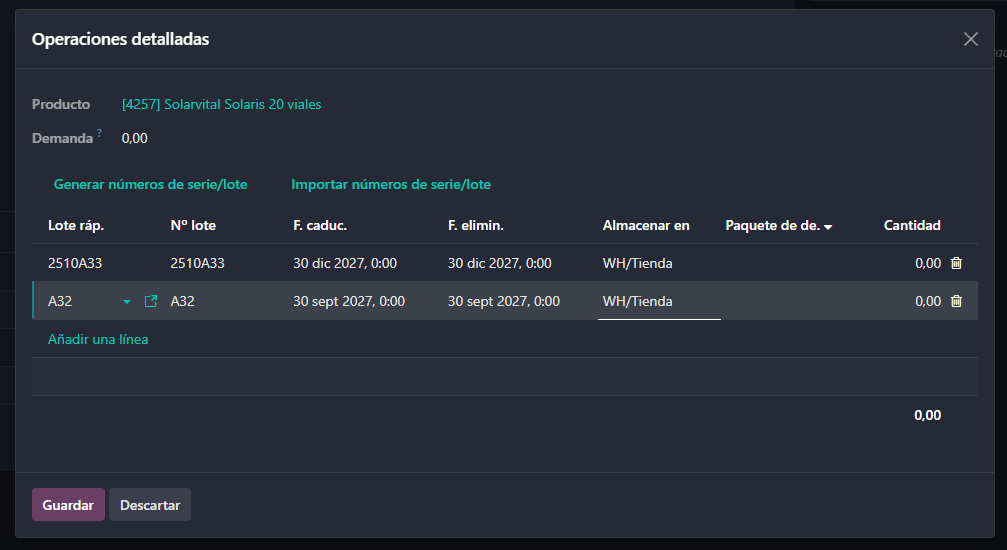The image size is (1007, 550).
Task: Close the Operaciones detalladas dialog
Action: (x=970, y=39)
